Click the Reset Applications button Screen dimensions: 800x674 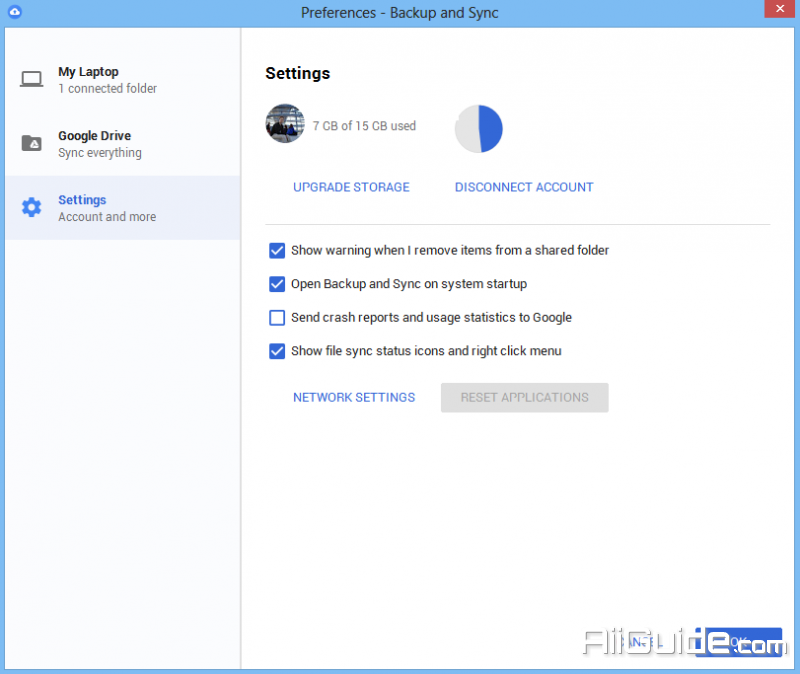click(524, 397)
